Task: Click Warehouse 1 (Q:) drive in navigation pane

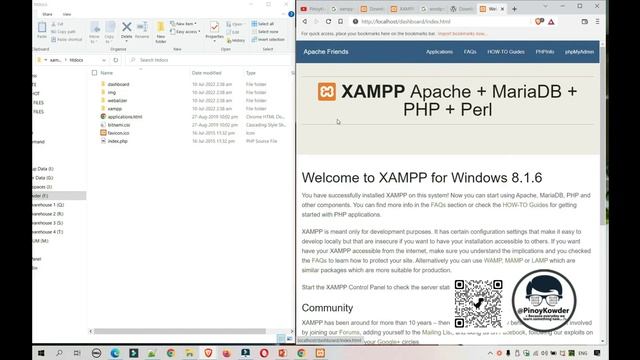Action: (48, 205)
